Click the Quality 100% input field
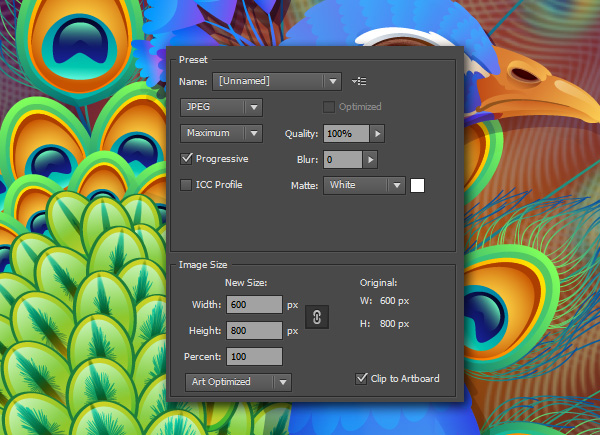Image resolution: width=600 pixels, height=435 pixels. [x=346, y=134]
